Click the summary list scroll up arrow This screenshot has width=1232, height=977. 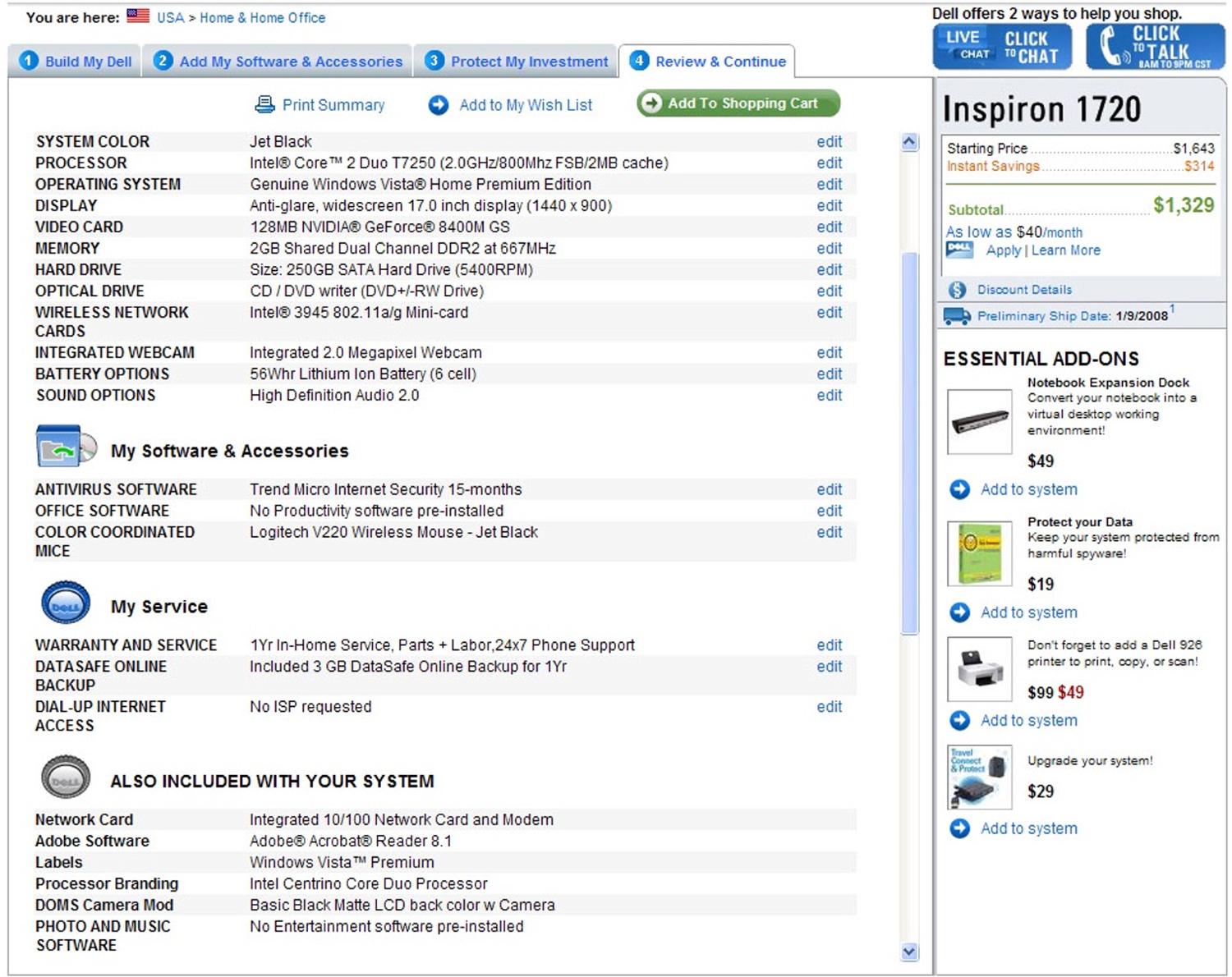(909, 142)
